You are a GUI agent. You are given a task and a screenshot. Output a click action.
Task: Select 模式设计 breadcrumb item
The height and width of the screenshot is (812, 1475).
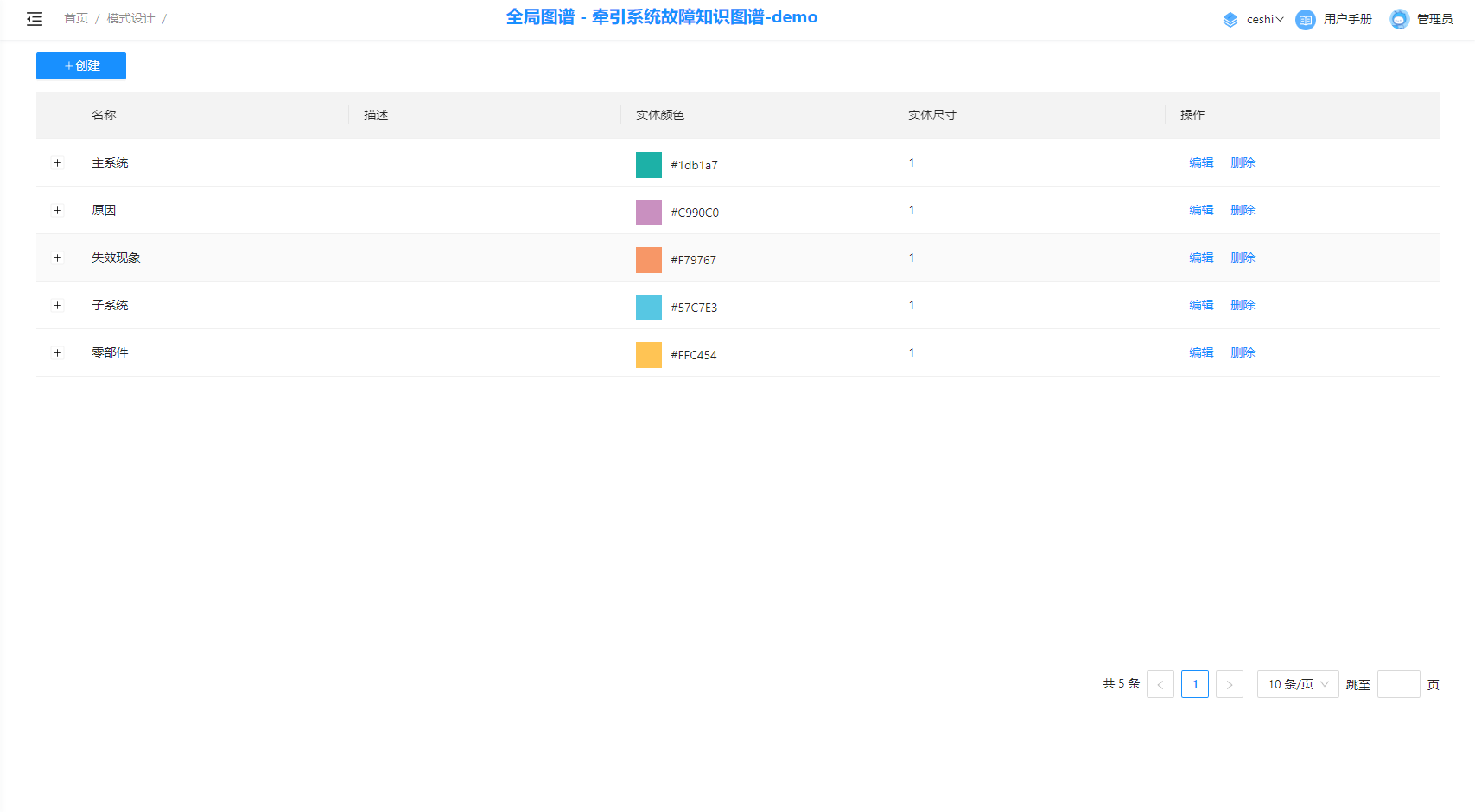130,18
